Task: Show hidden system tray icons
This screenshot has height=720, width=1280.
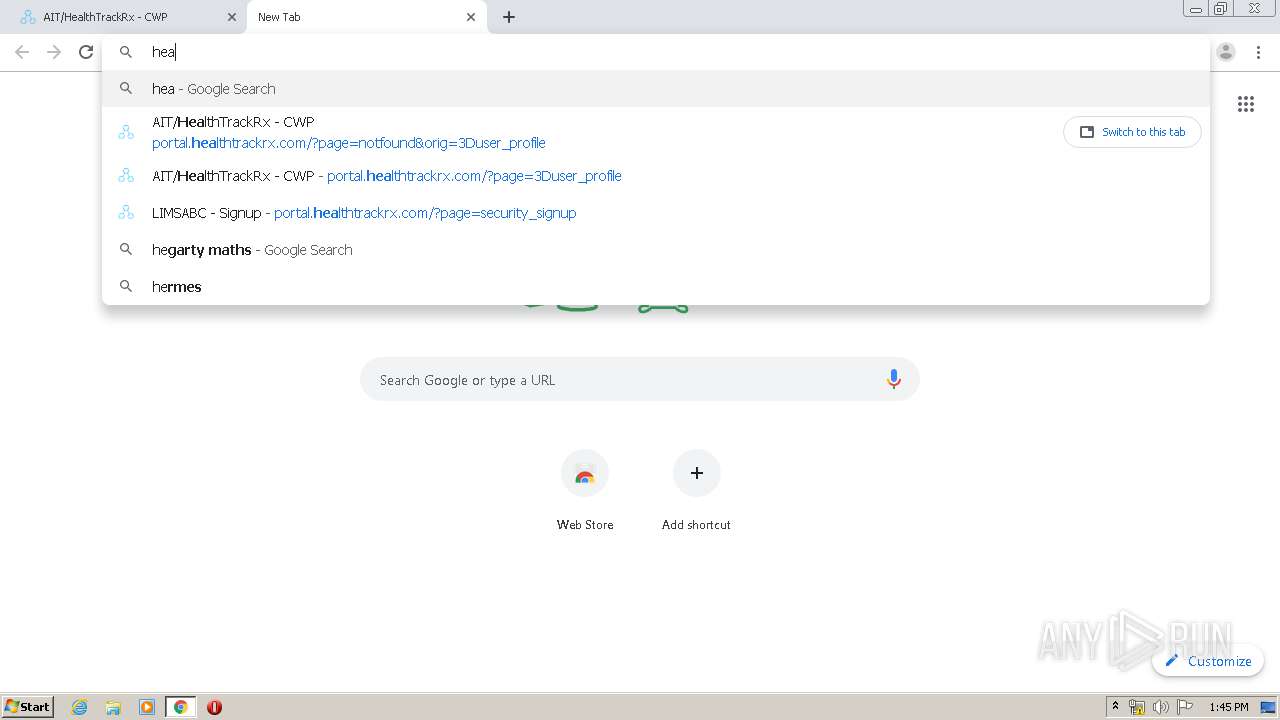Action: (1115, 707)
